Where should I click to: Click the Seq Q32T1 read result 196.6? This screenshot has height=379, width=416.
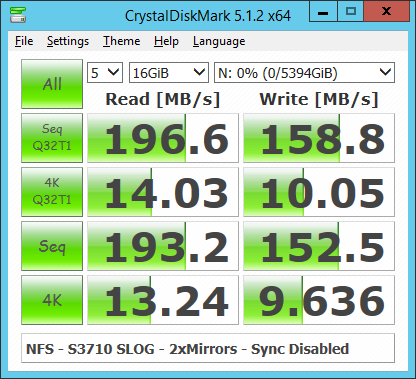(163, 138)
